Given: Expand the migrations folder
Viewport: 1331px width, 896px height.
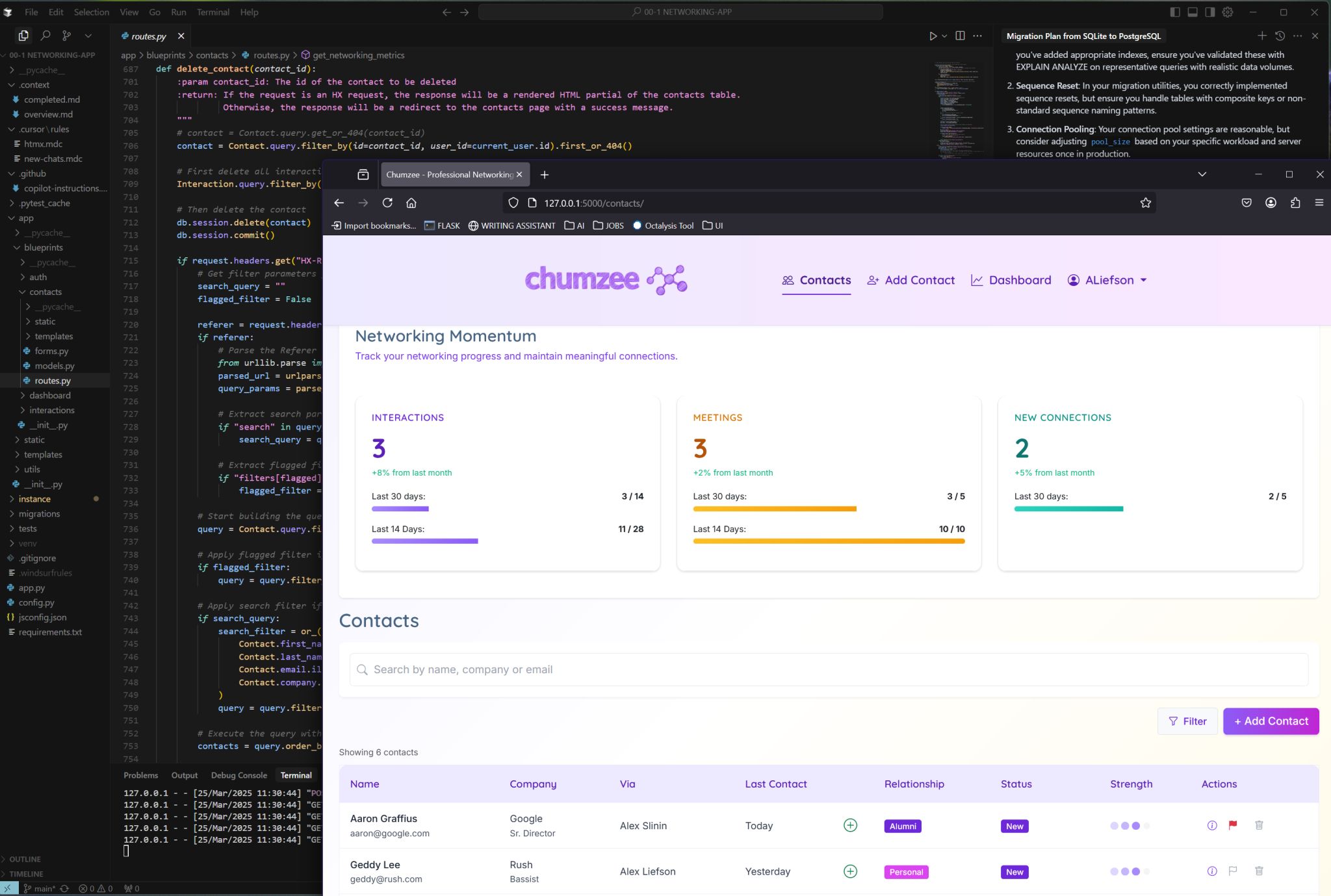Looking at the screenshot, I should click(x=39, y=513).
